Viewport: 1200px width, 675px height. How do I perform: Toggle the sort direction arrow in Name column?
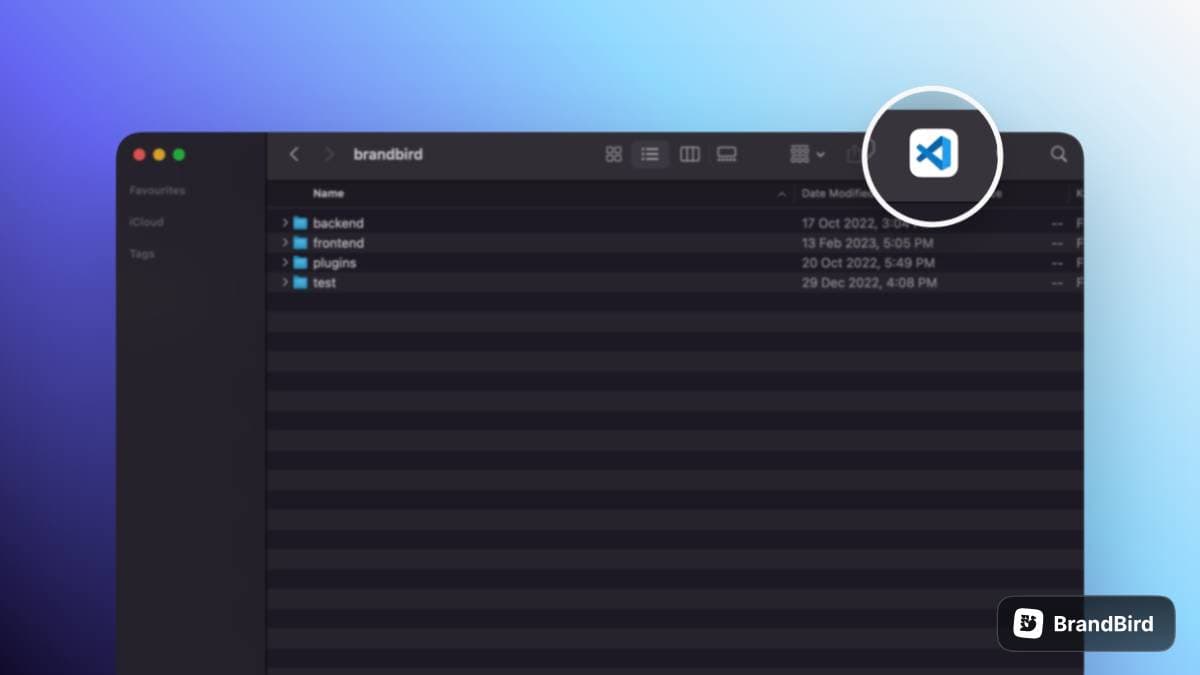[x=782, y=194]
